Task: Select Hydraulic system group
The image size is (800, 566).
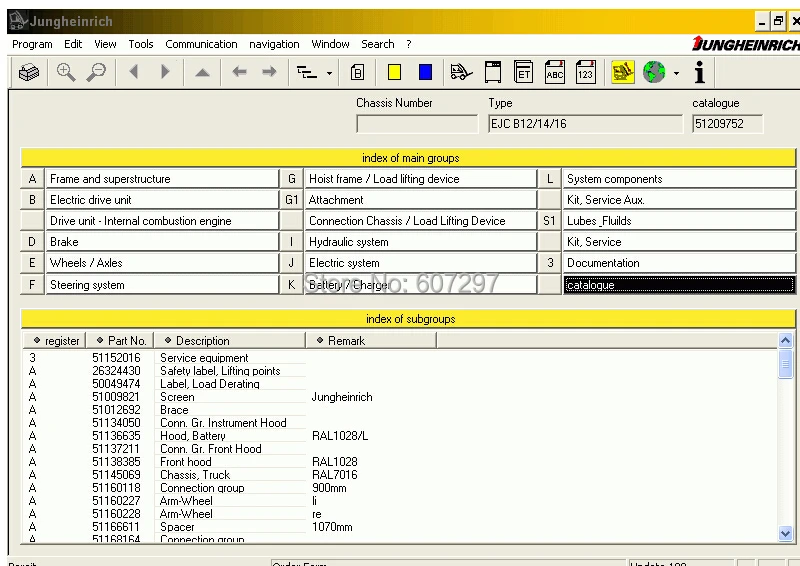Action: click(x=421, y=241)
